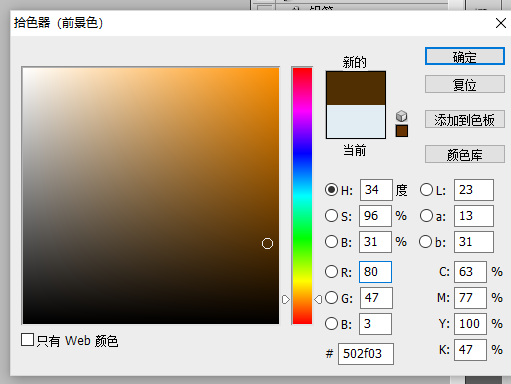Click 添加到色板 to add swatch
The width and height of the screenshot is (511, 384).
click(x=465, y=119)
